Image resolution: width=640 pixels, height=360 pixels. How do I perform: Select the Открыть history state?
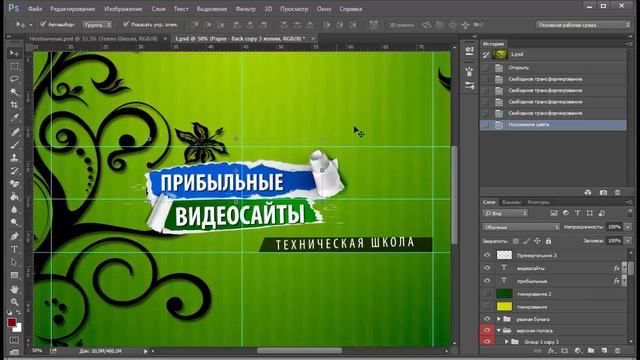[x=553, y=68]
